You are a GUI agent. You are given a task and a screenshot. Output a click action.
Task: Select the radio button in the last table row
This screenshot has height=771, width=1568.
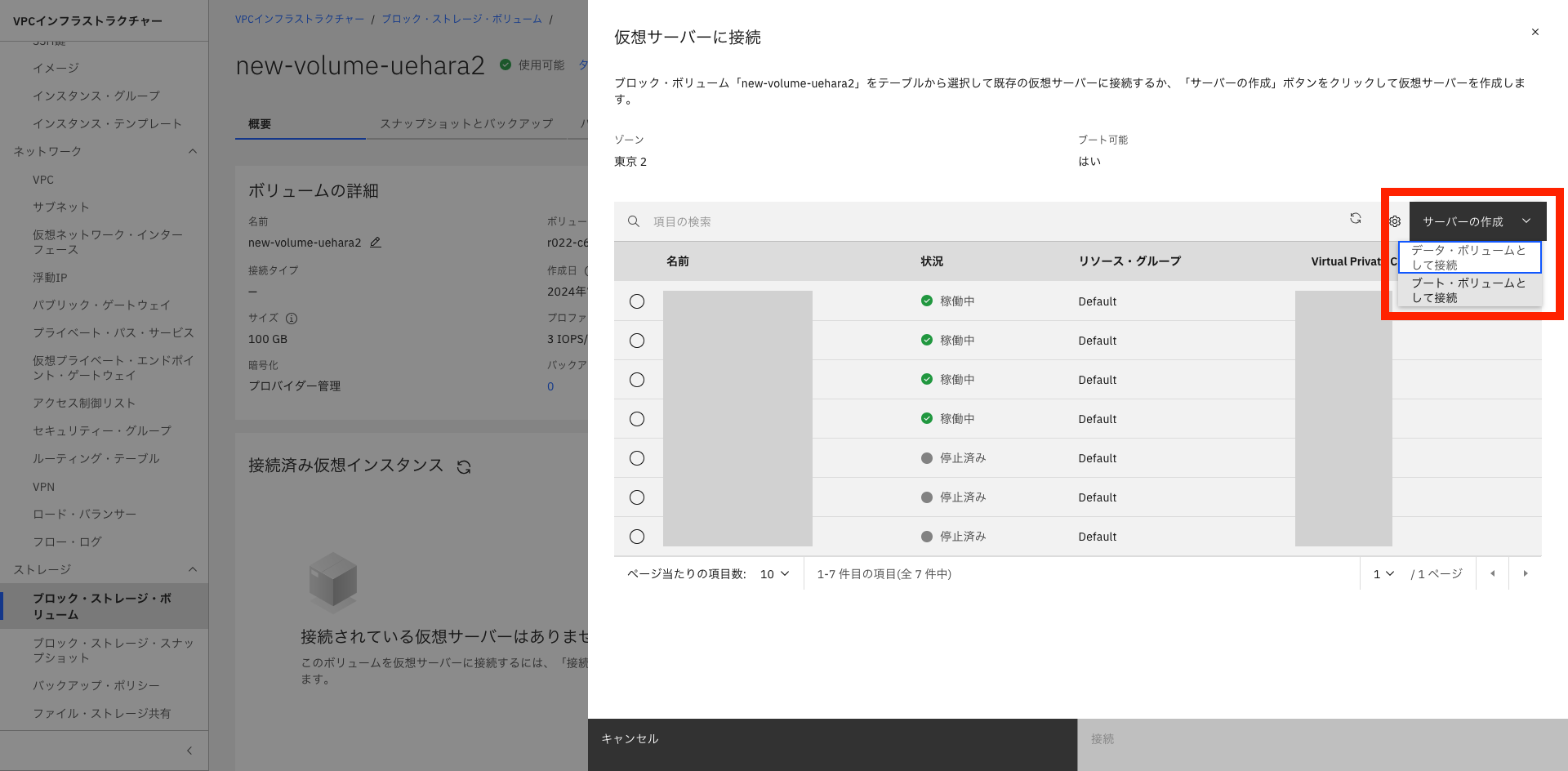[638, 536]
